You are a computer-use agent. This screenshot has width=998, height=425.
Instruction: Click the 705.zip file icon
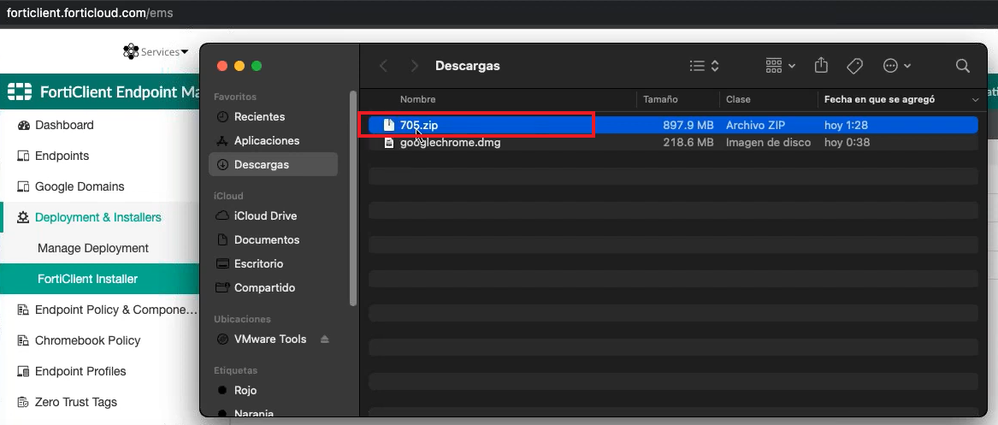coord(388,125)
